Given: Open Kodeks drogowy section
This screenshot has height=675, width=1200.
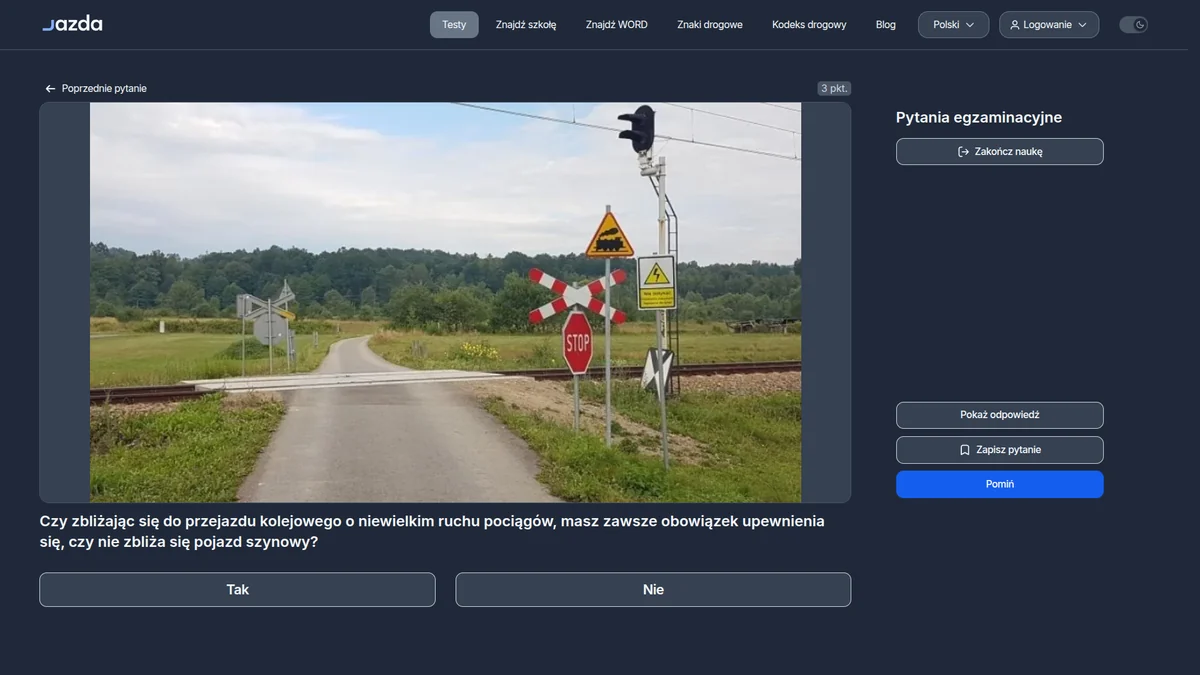Looking at the screenshot, I should tap(809, 25).
